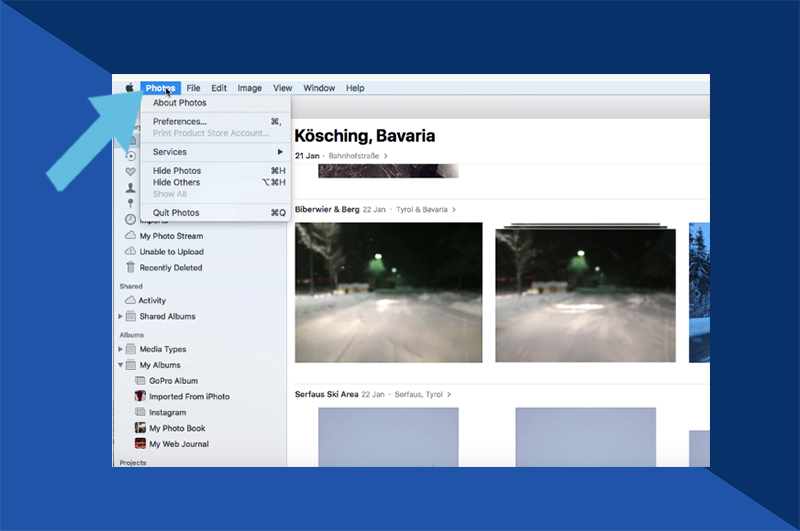
Task: Choose Preferences… from the Photos menu
Action: click(216, 121)
